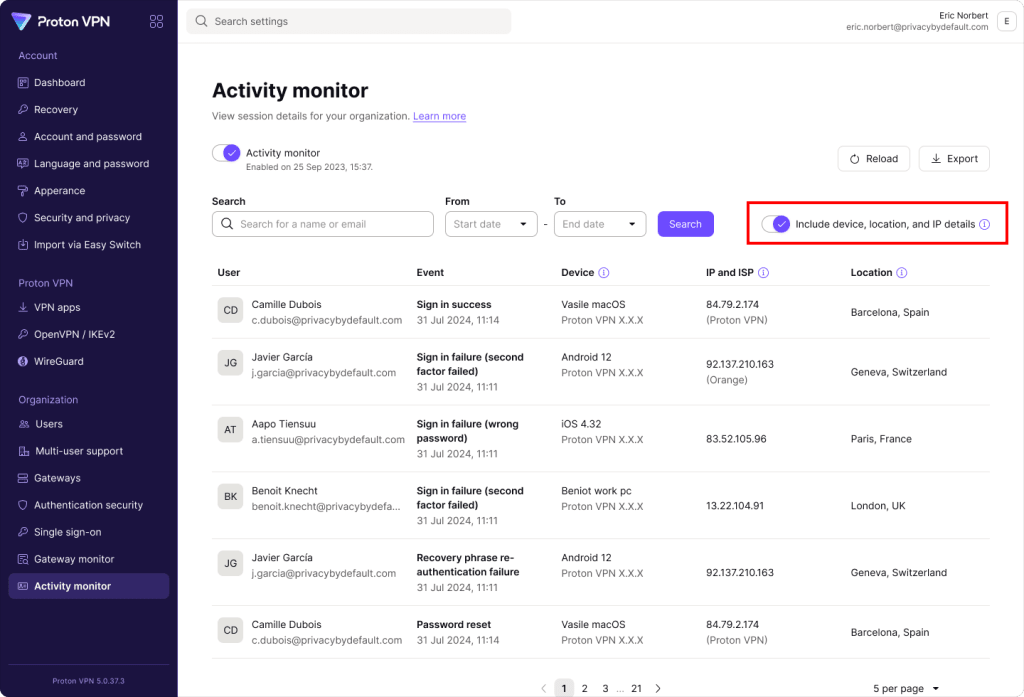Click the purple Search button
Viewport: 1024px width, 697px height.
tap(685, 224)
